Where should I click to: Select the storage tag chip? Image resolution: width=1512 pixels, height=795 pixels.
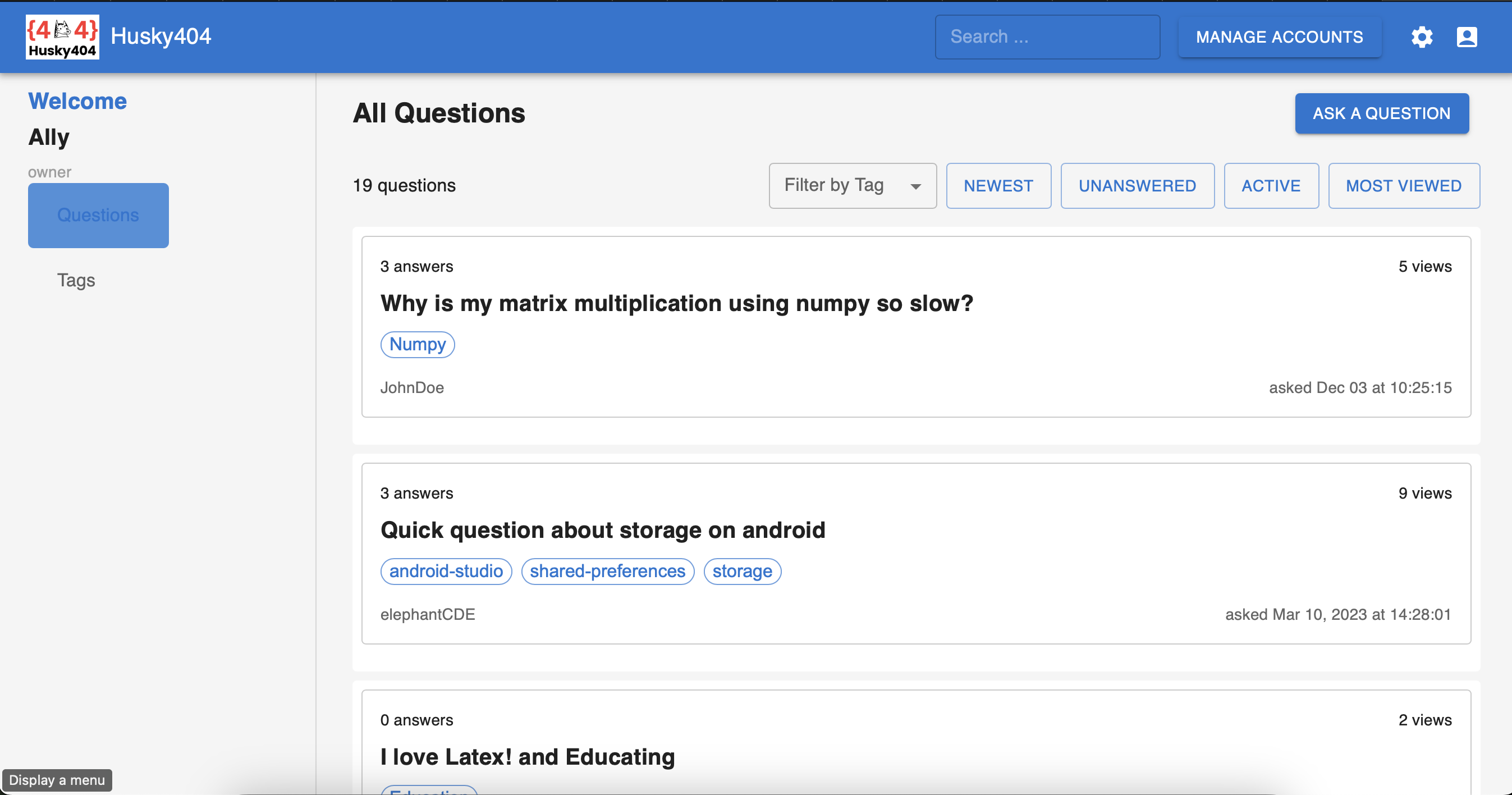coord(742,571)
